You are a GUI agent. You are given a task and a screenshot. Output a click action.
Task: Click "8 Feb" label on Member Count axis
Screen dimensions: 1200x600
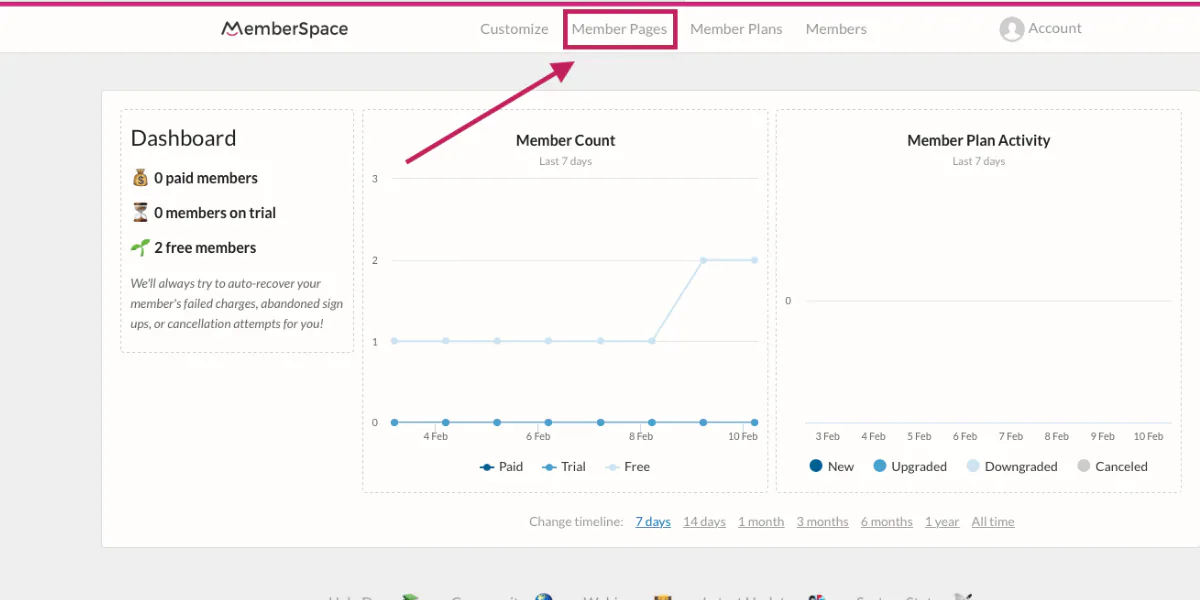tap(641, 436)
